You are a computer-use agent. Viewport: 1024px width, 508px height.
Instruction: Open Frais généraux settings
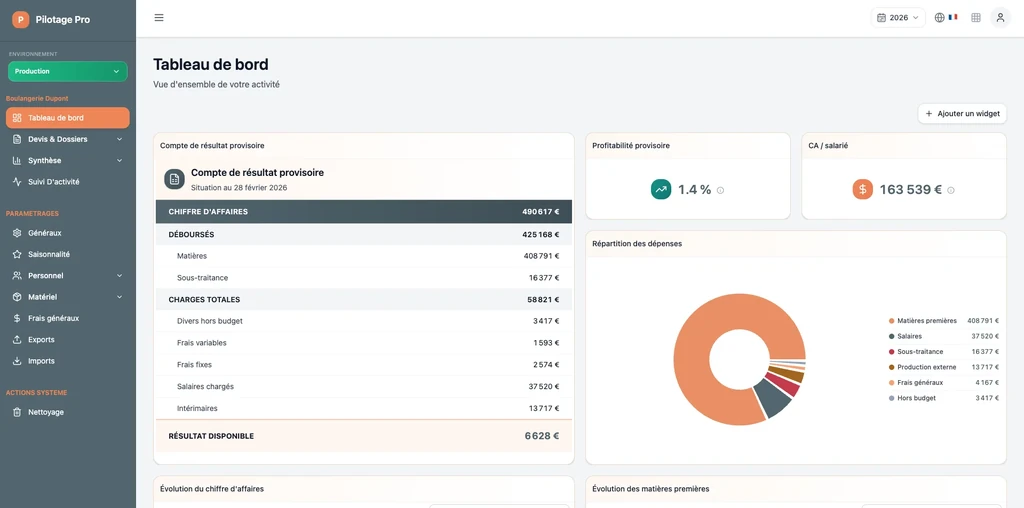click(53, 318)
